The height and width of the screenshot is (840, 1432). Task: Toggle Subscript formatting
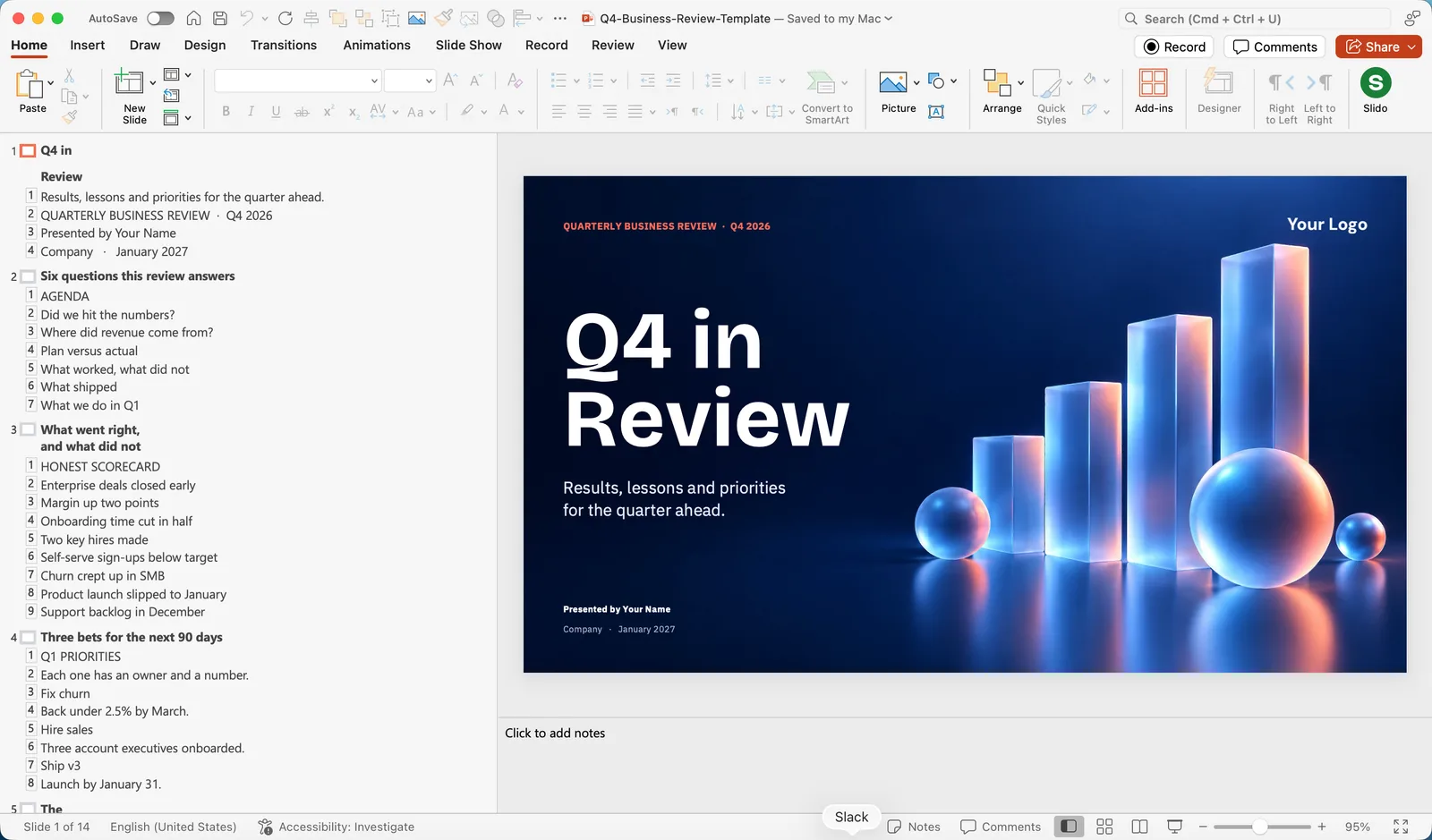[354, 112]
